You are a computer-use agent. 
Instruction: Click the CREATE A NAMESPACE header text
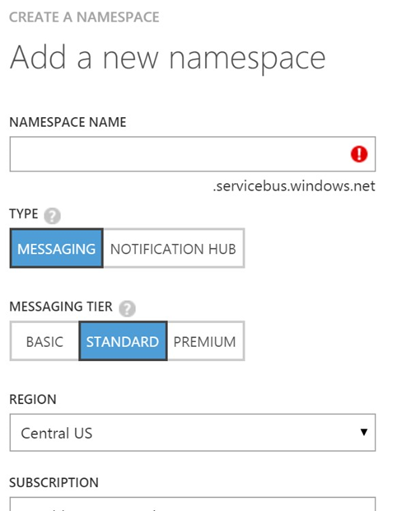(84, 17)
